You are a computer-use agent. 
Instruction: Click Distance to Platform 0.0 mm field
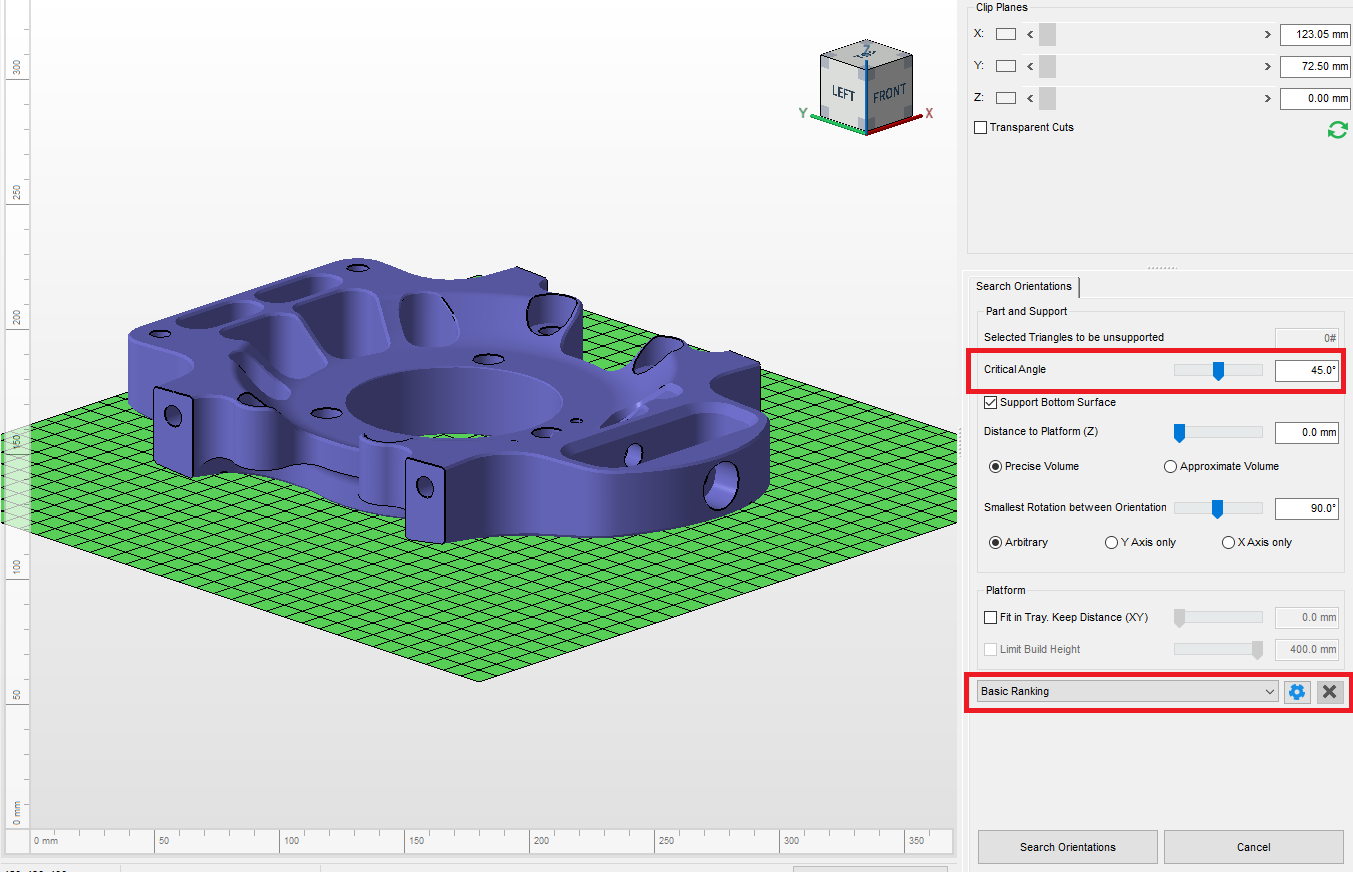click(x=1306, y=433)
